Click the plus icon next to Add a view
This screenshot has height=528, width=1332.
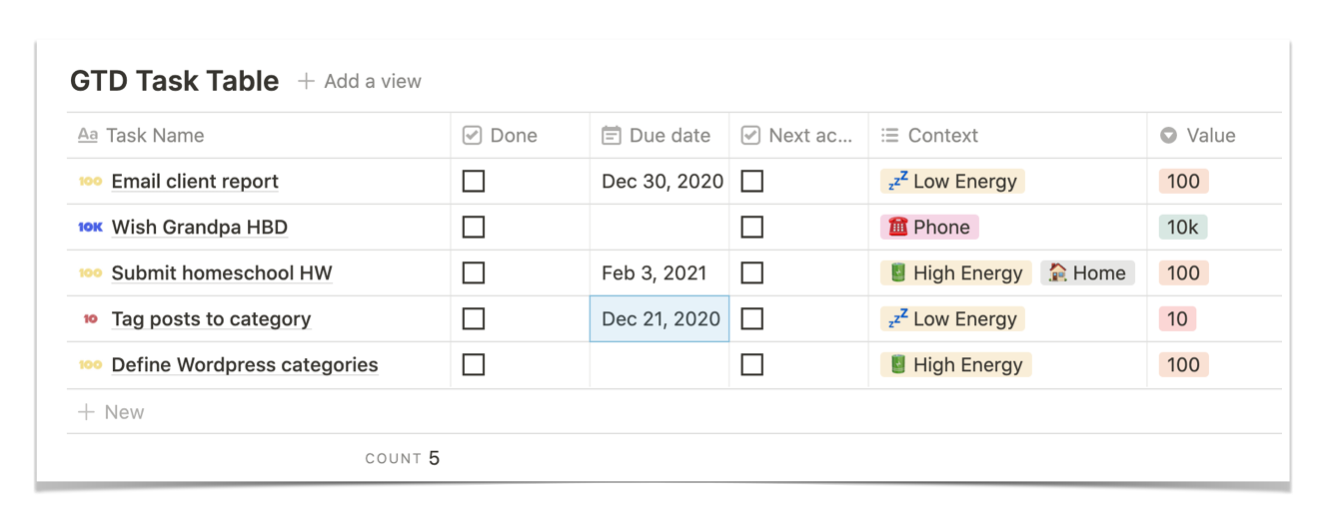click(306, 81)
